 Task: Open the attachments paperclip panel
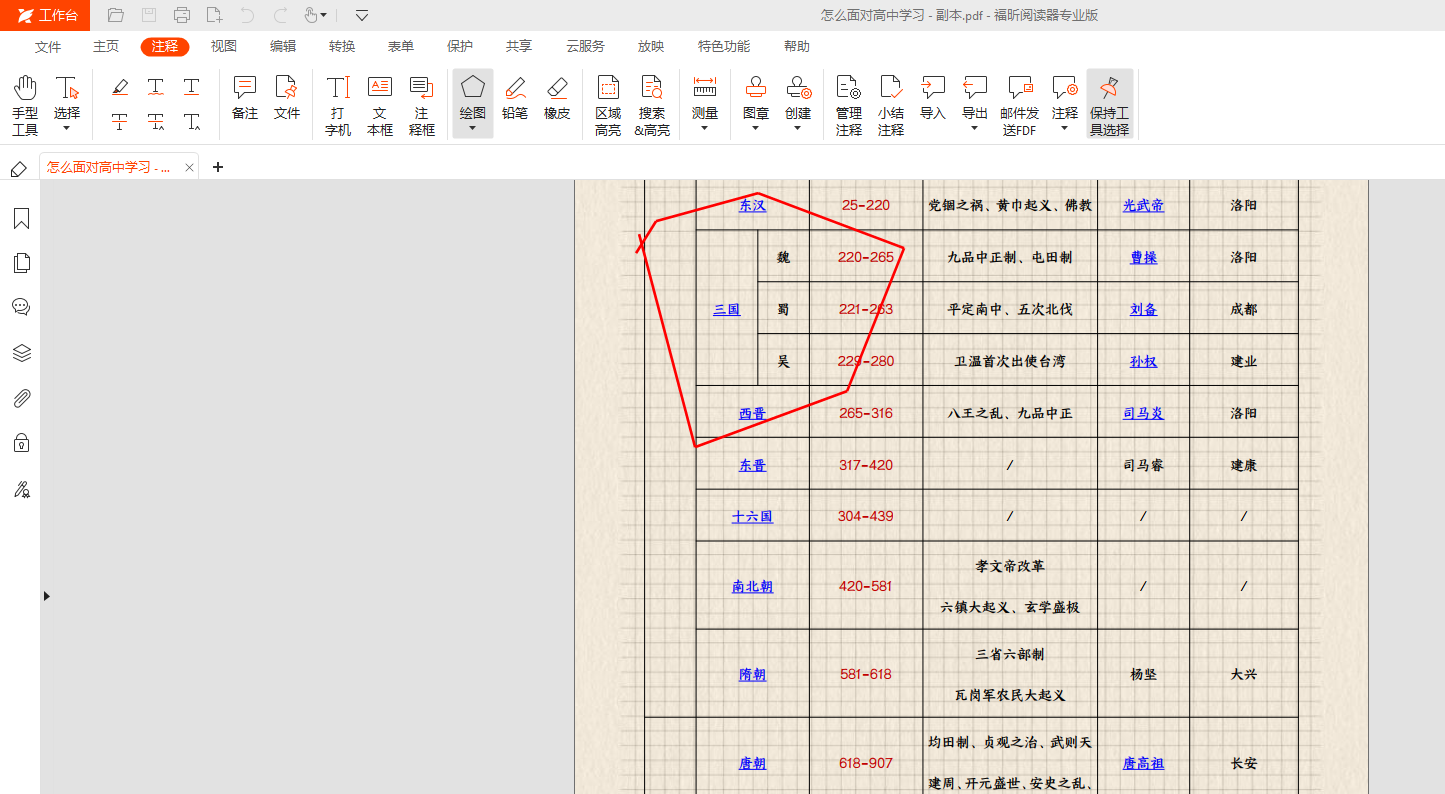[21, 399]
